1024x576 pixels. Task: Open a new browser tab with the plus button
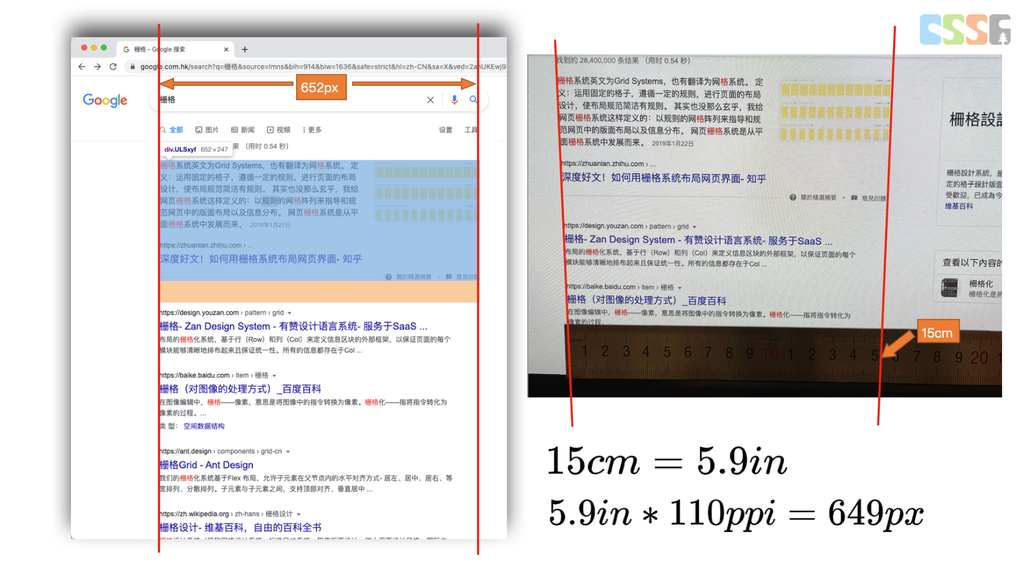point(245,49)
